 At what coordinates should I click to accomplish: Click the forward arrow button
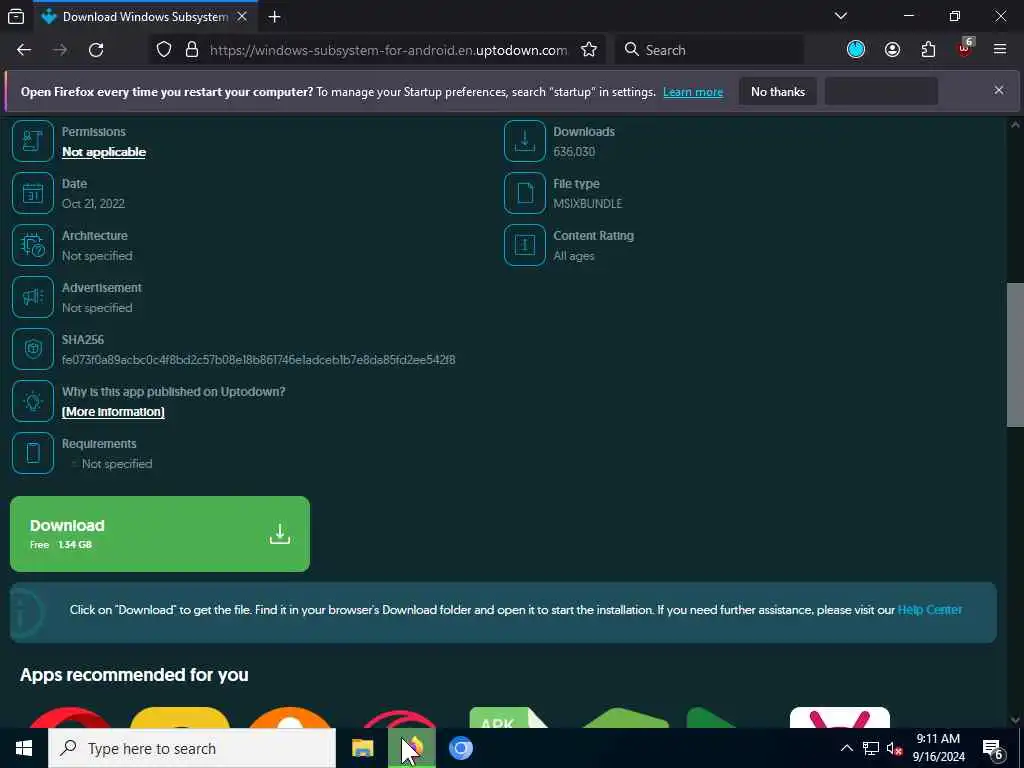60,50
